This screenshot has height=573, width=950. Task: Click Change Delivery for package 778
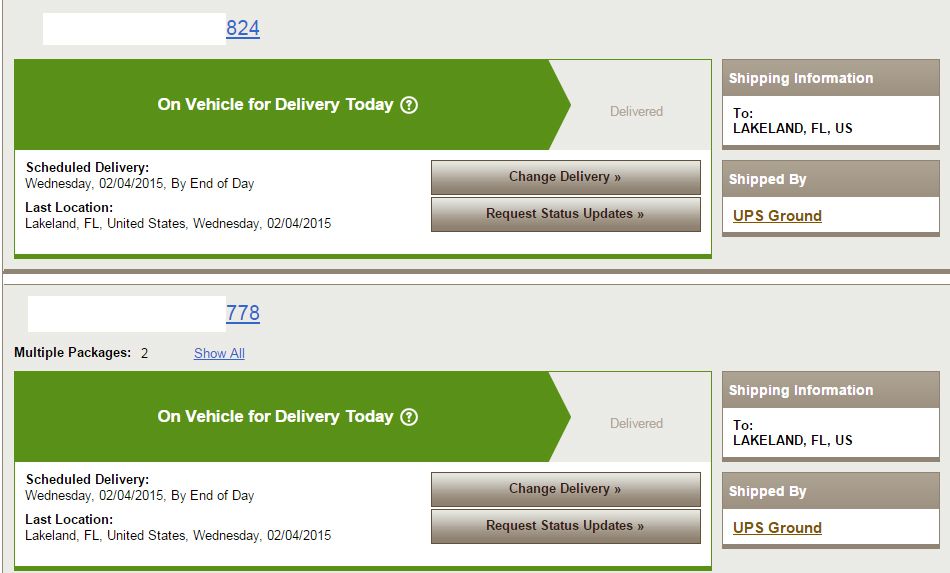click(566, 489)
